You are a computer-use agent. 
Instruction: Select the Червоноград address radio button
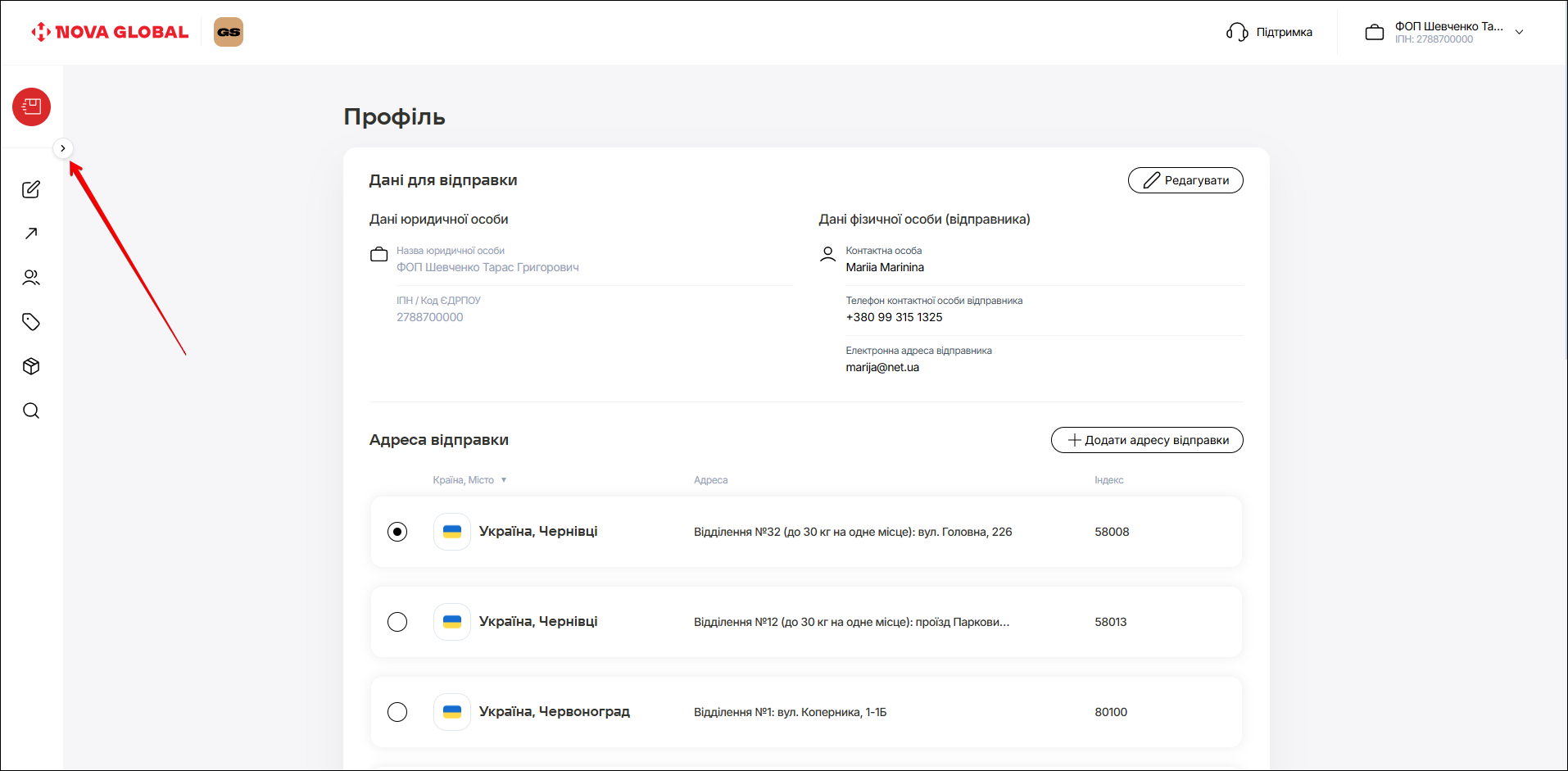397,712
